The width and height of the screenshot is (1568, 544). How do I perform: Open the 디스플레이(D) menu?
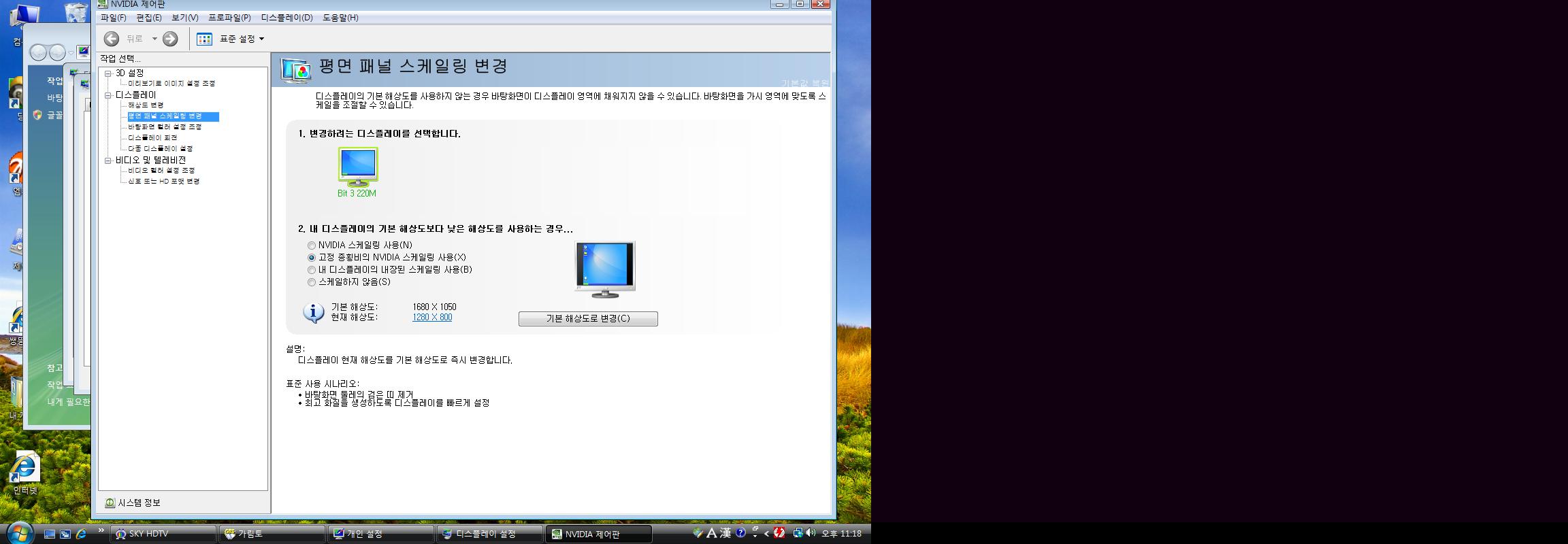[287, 18]
